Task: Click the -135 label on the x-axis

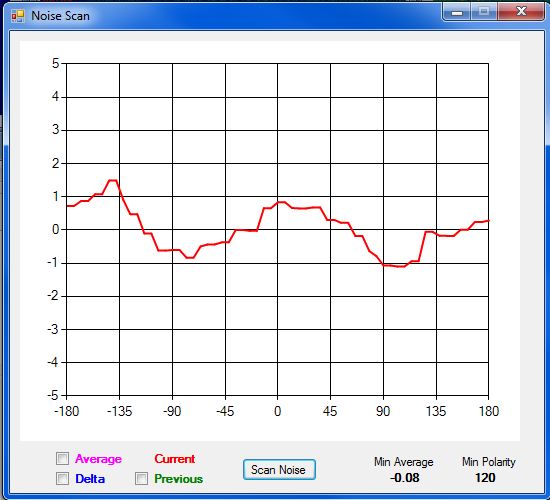Action: [x=119, y=411]
